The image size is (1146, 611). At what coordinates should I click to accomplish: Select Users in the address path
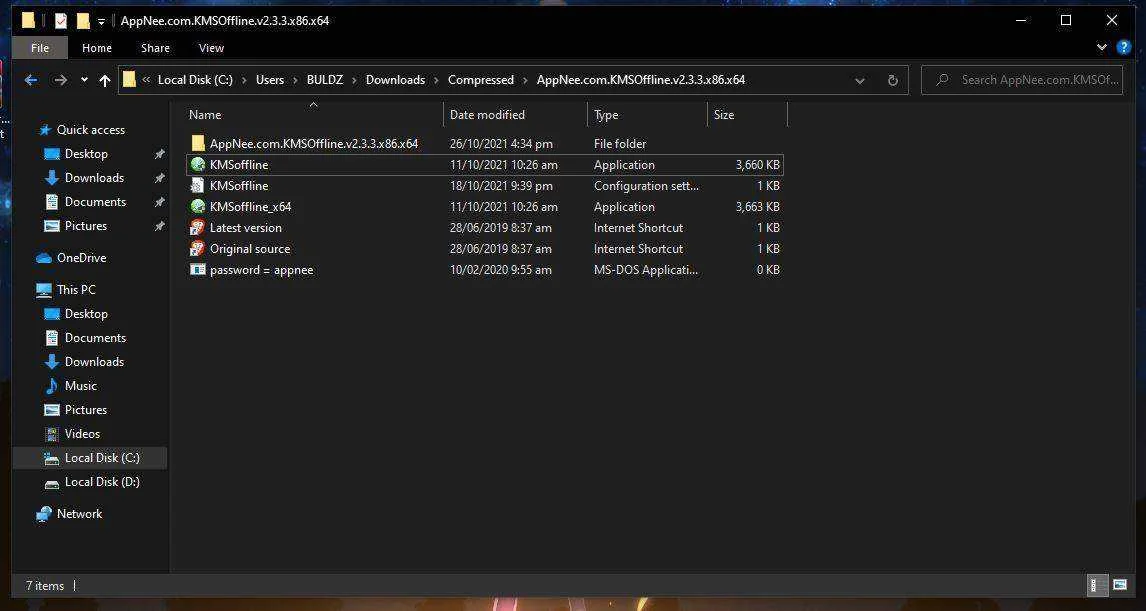click(270, 80)
